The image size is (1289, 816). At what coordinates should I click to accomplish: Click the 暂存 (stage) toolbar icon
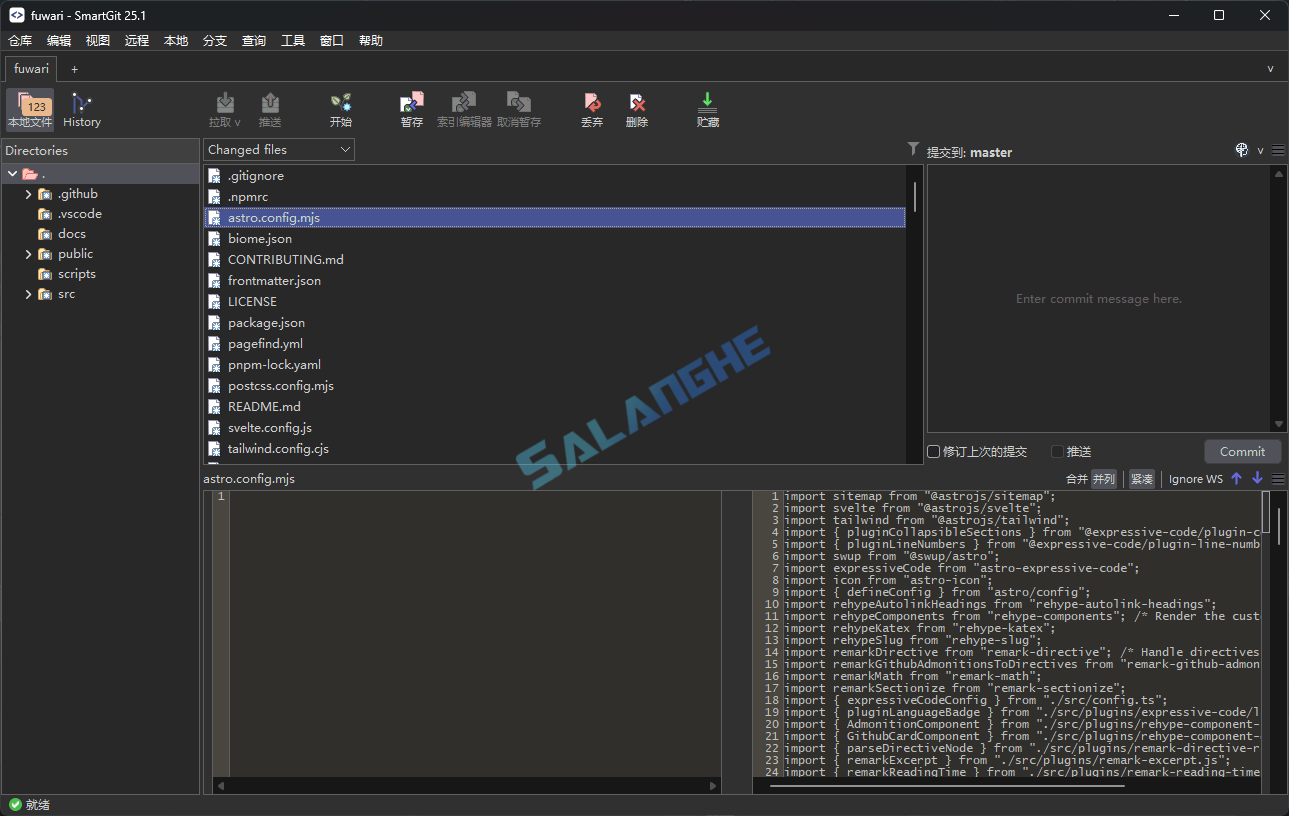pyautogui.click(x=411, y=110)
